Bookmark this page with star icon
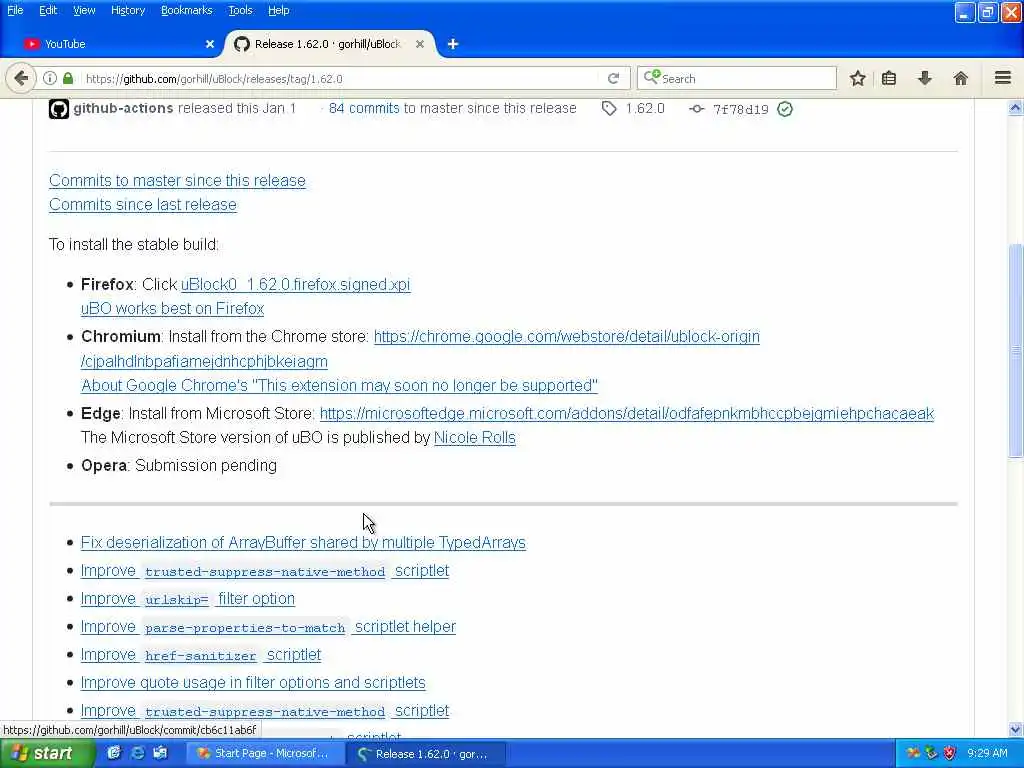Viewport: 1024px width, 768px height. click(x=857, y=78)
